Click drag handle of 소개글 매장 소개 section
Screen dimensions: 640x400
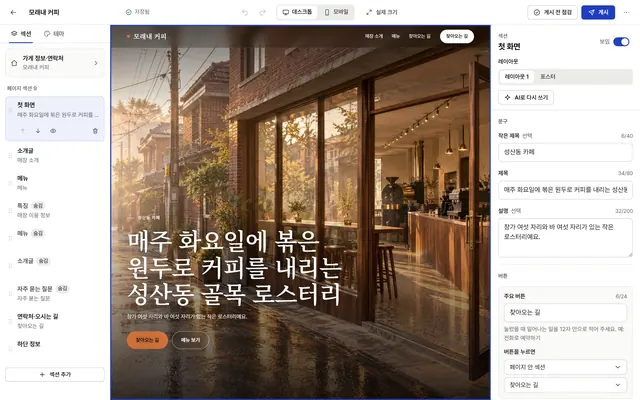[x=10, y=156]
